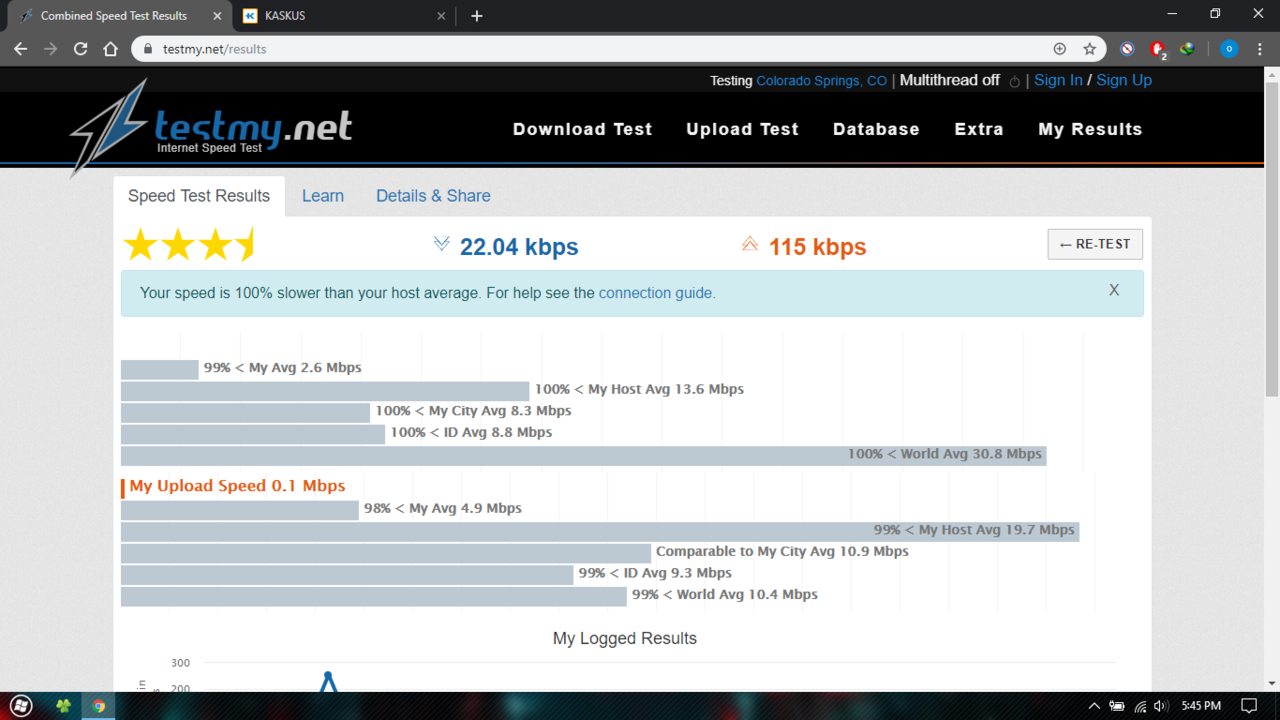Click Multithread off text
1280x720 pixels.
coord(949,80)
